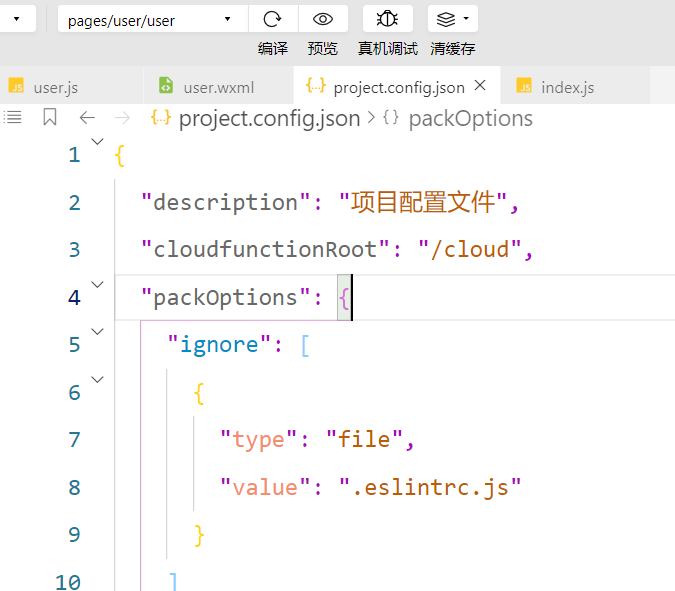Click the "packOptions" key on line 4
Screen dimensions: 675x591
coord(226,297)
